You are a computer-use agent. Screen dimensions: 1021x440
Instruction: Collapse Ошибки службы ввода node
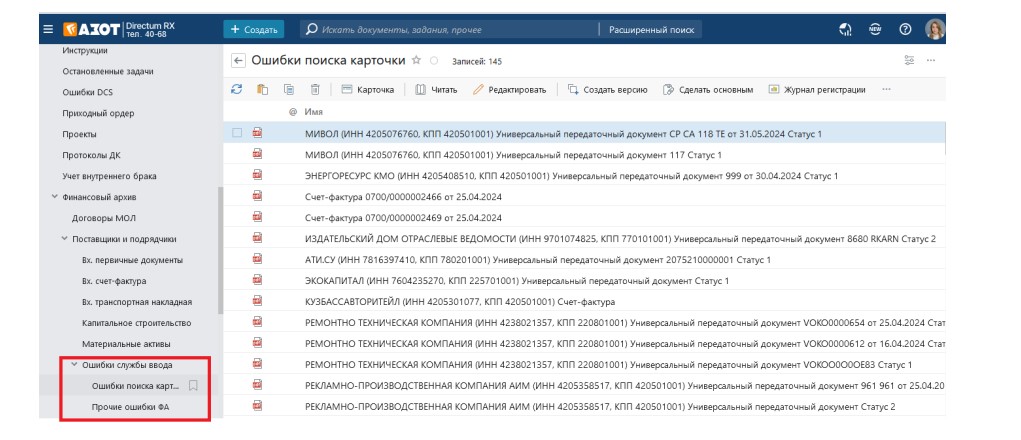(74, 364)
